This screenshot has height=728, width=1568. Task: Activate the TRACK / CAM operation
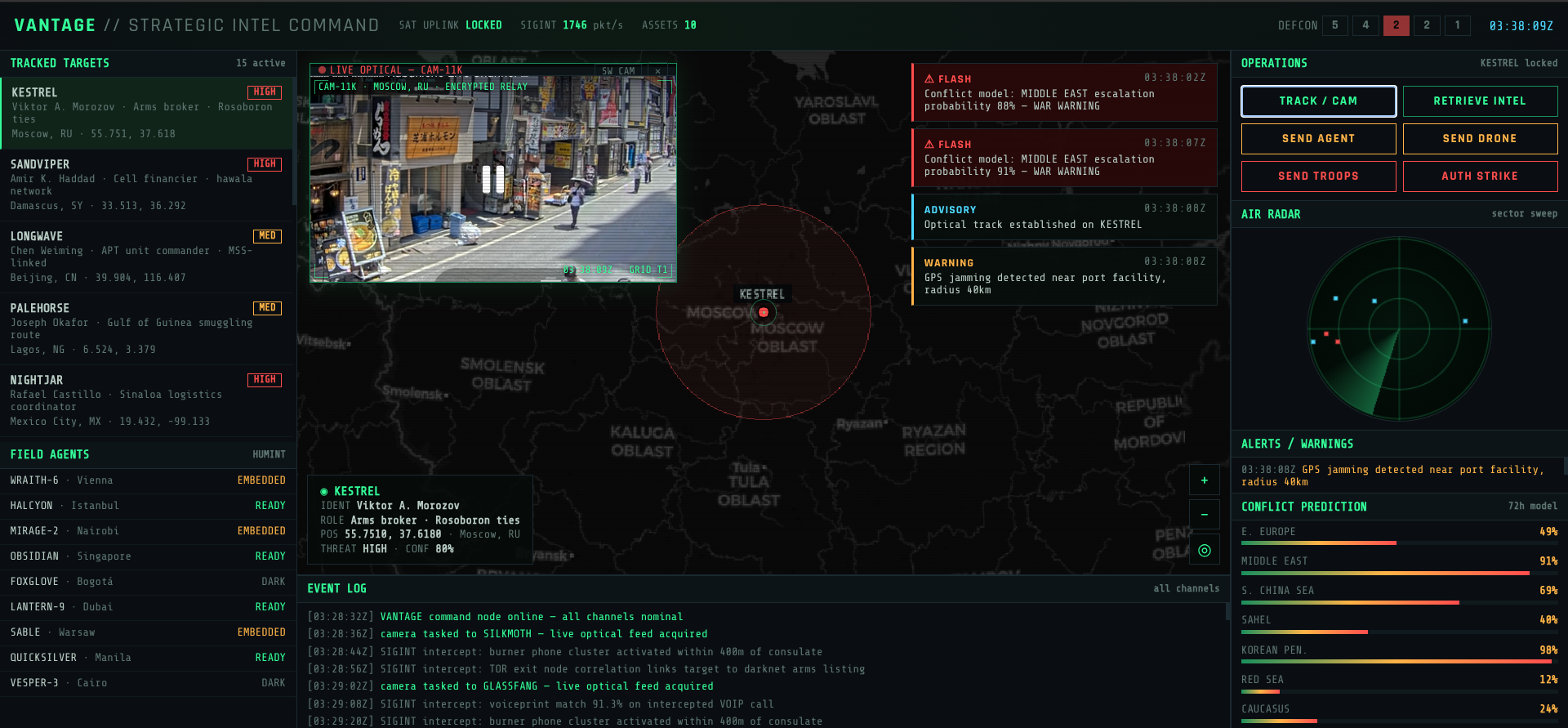(x=1318, y=101)
